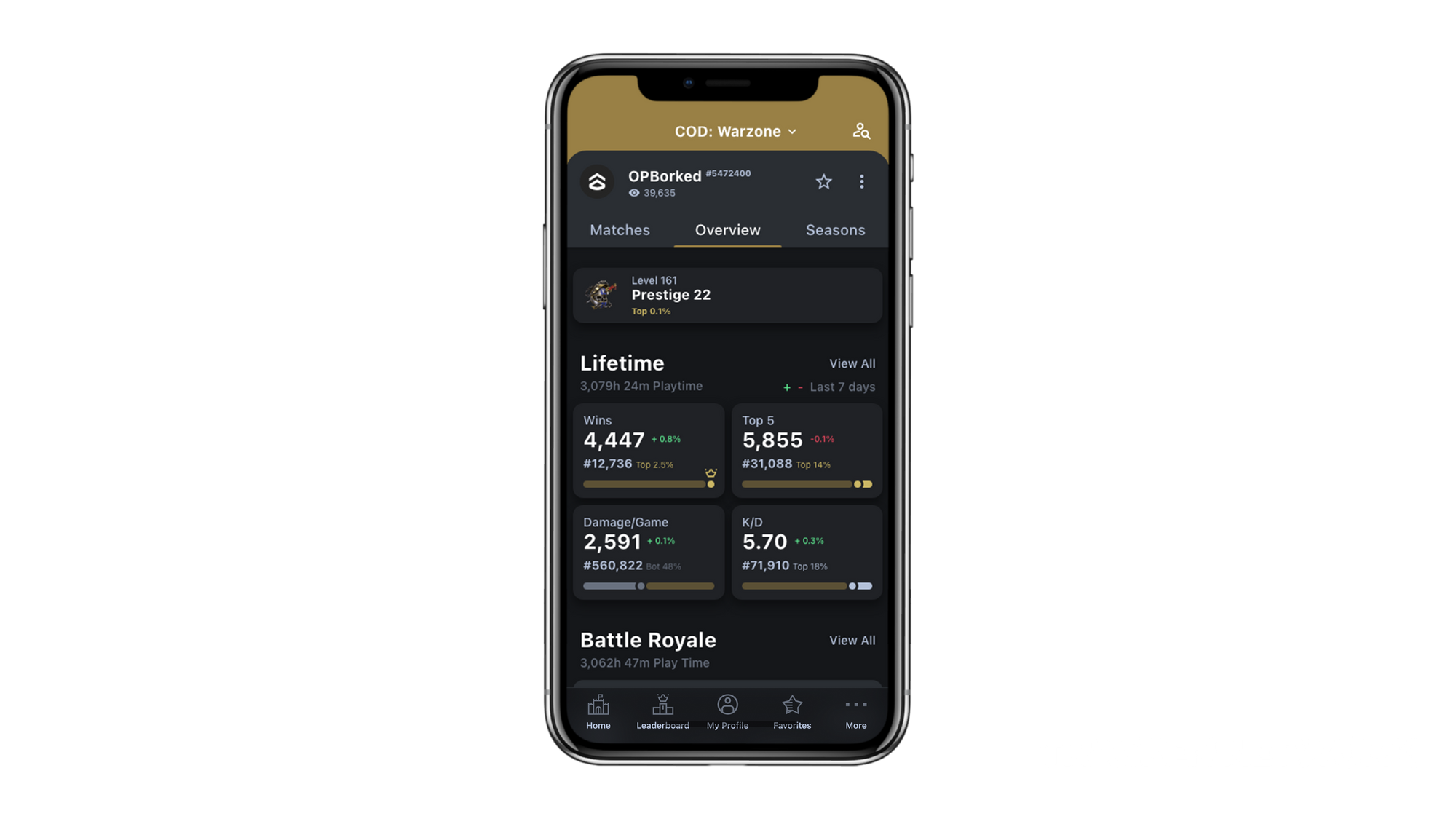The width and height of the screenshot is (1456, 819).
Task: Tap the Prestige 22 level badge thumbnail
Action: point(601,295)
